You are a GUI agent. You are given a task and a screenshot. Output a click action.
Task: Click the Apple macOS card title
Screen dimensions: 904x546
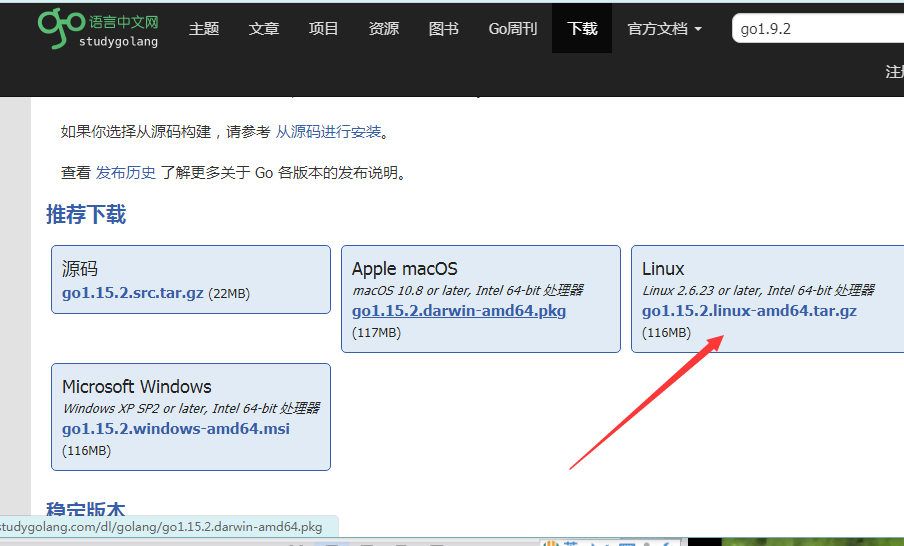click(x=405, y=269)
